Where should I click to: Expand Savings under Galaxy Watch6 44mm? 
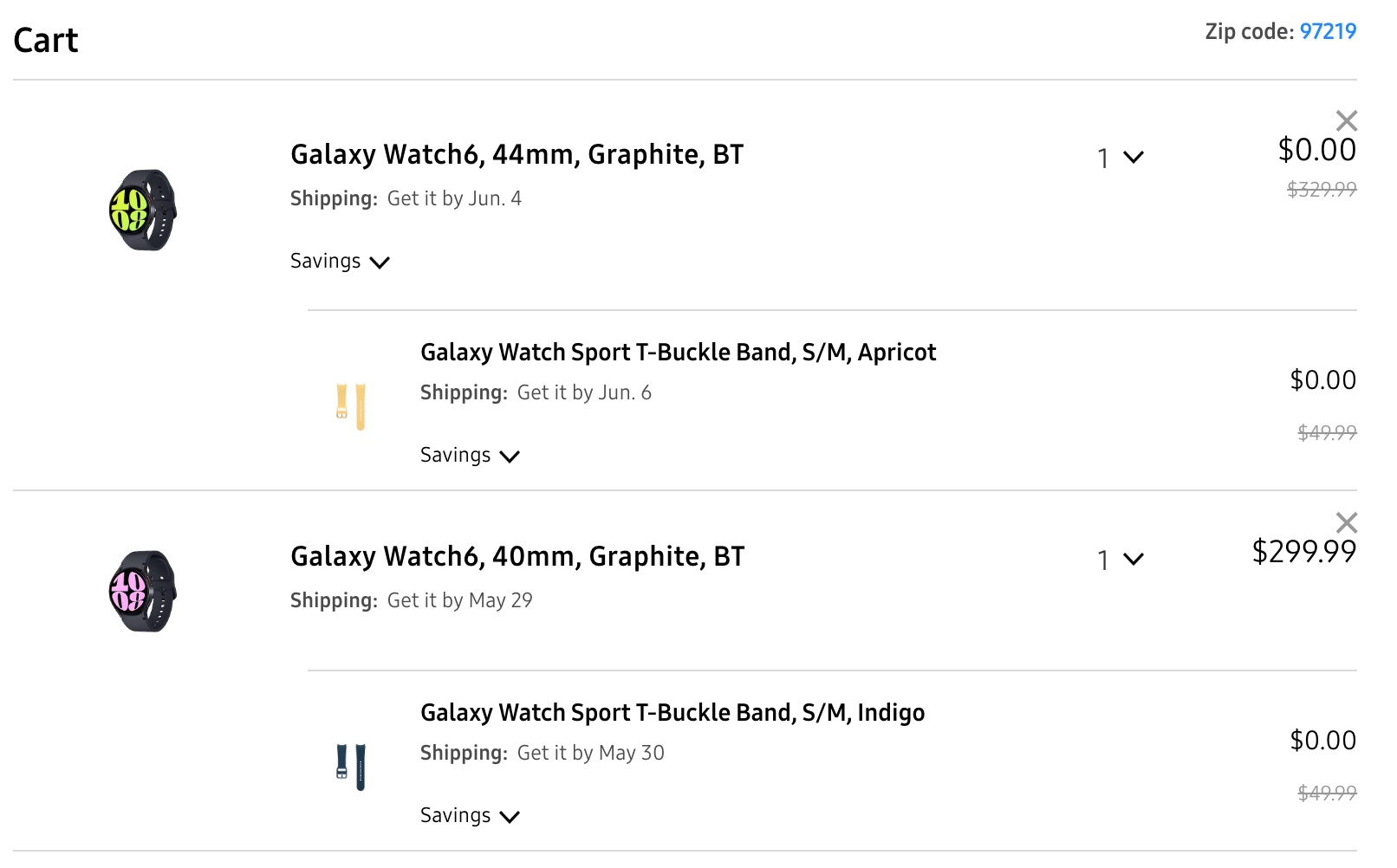click(x=340, y=262)
